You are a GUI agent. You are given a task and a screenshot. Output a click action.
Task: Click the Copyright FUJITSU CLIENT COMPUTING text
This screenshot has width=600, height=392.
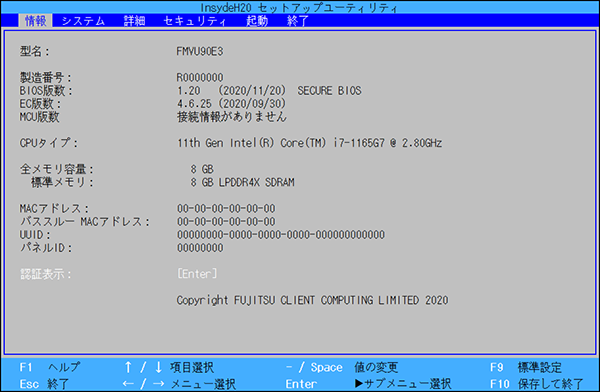(312, 300)
